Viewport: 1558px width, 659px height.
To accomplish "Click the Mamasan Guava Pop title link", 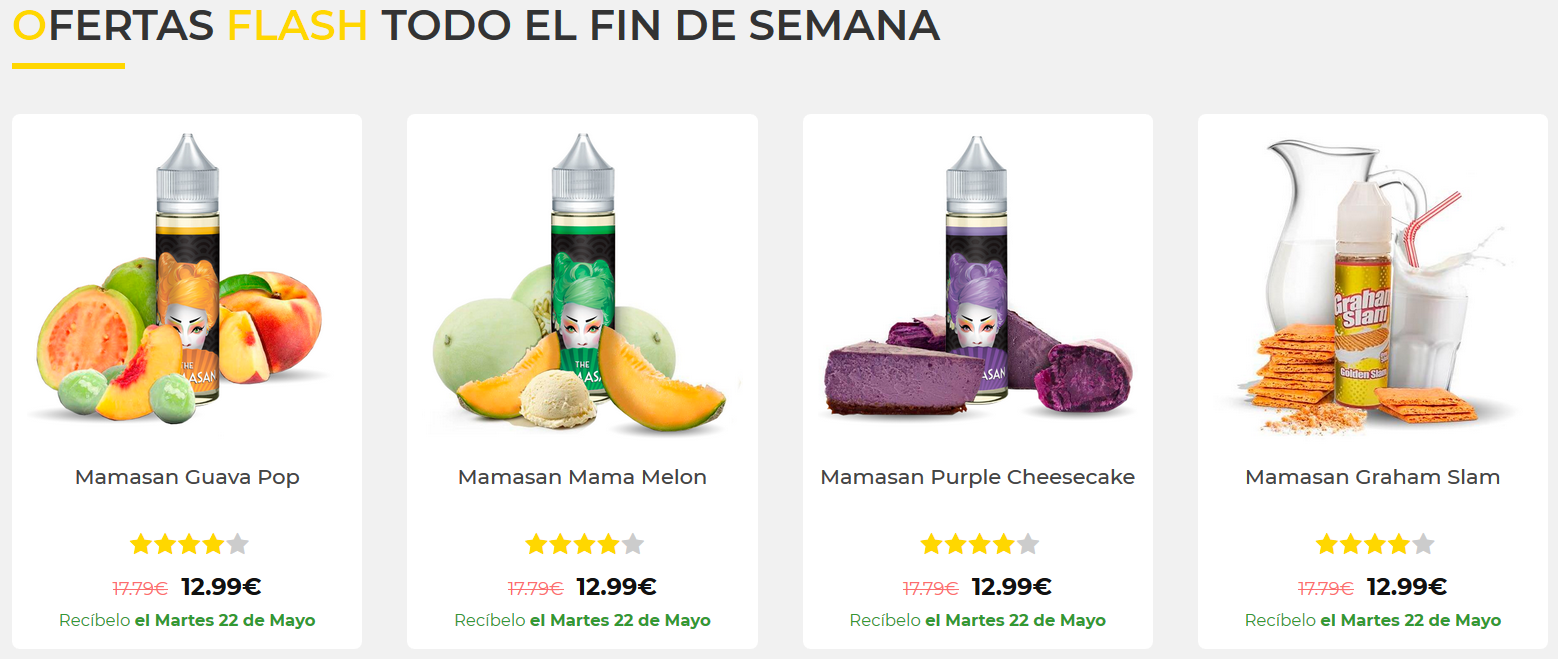I will click(x=187, y=477).
